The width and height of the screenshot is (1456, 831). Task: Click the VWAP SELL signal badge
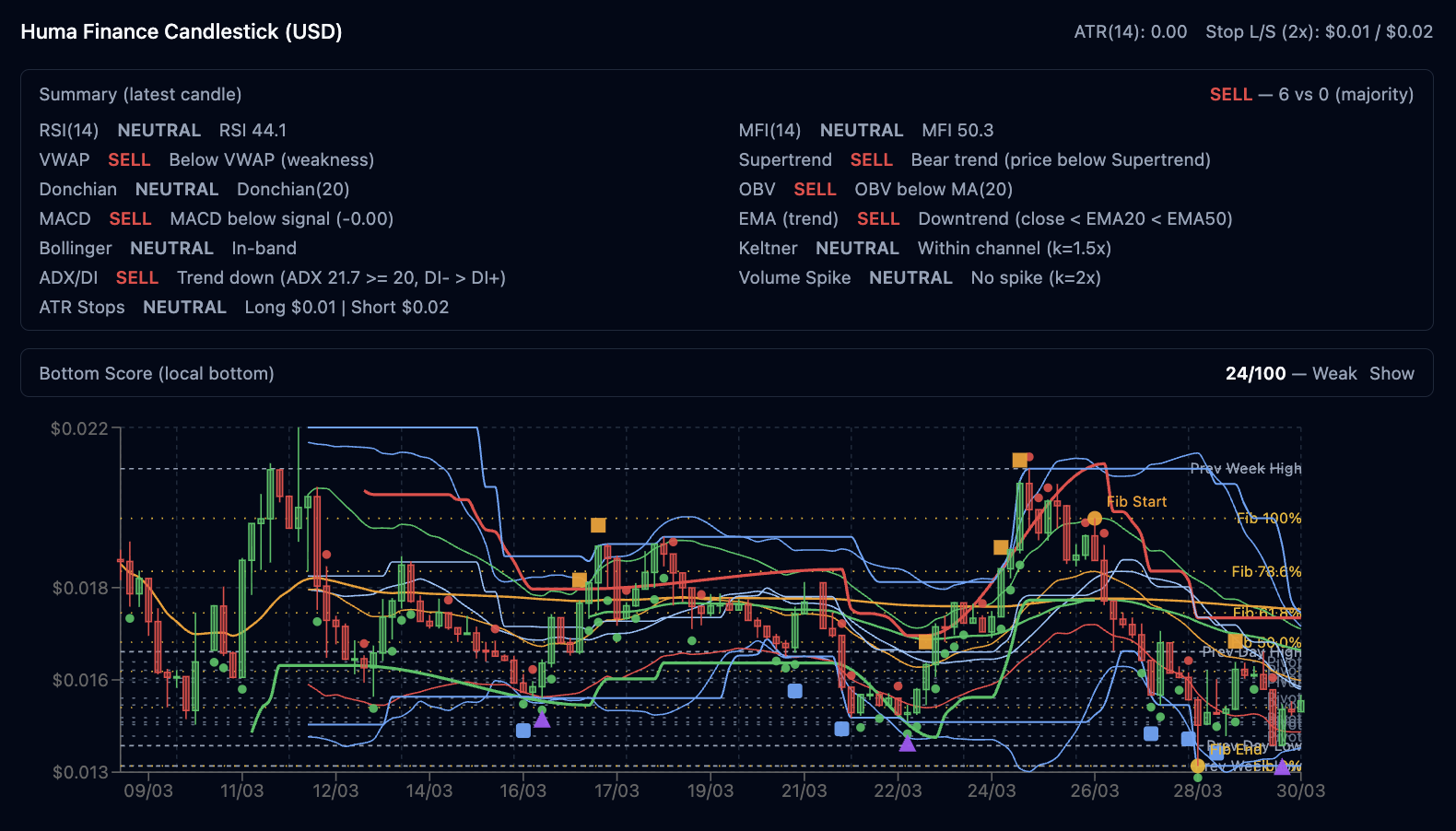coord(129,159)
